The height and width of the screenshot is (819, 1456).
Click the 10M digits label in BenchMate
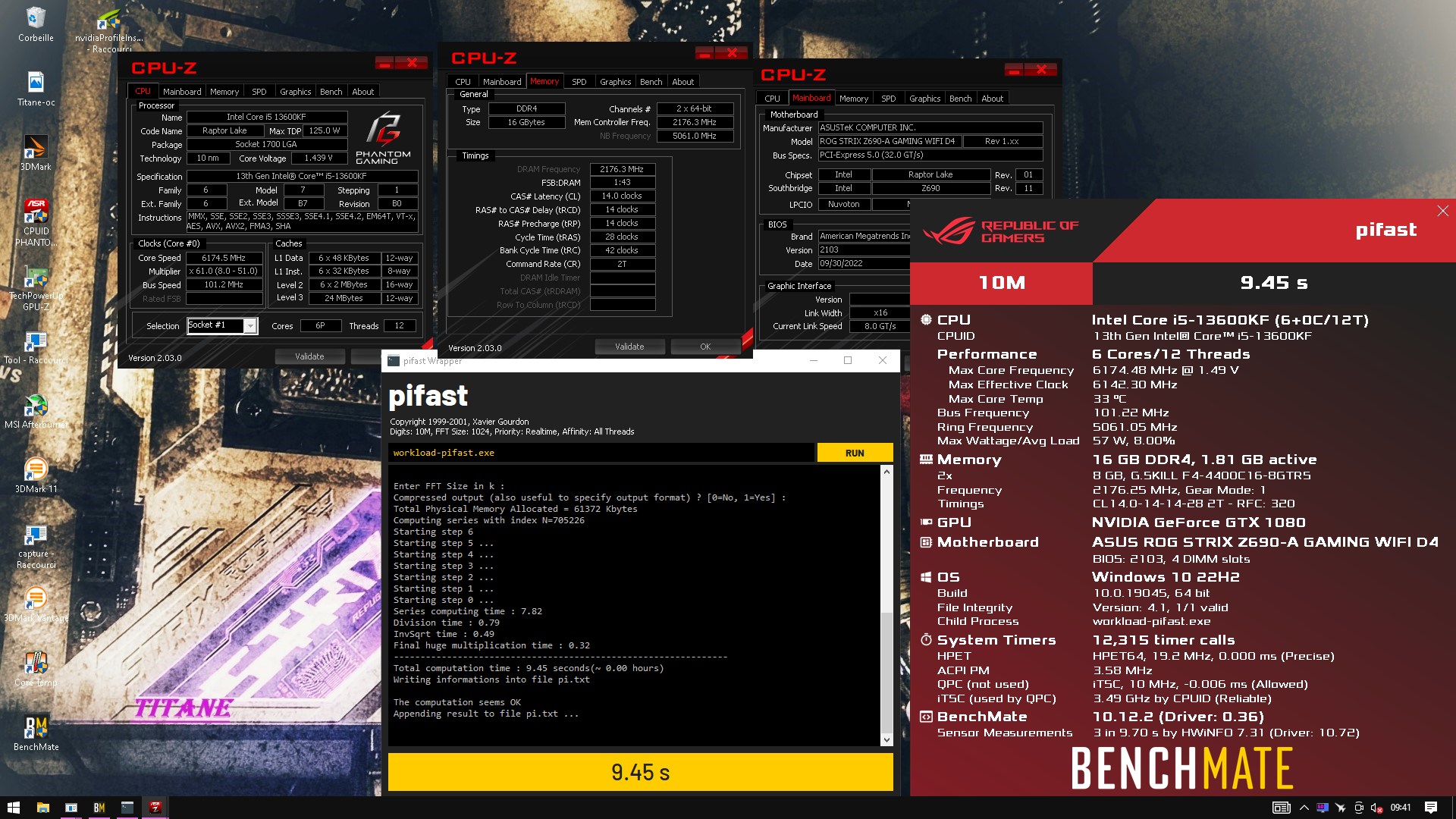[1001, 283]
